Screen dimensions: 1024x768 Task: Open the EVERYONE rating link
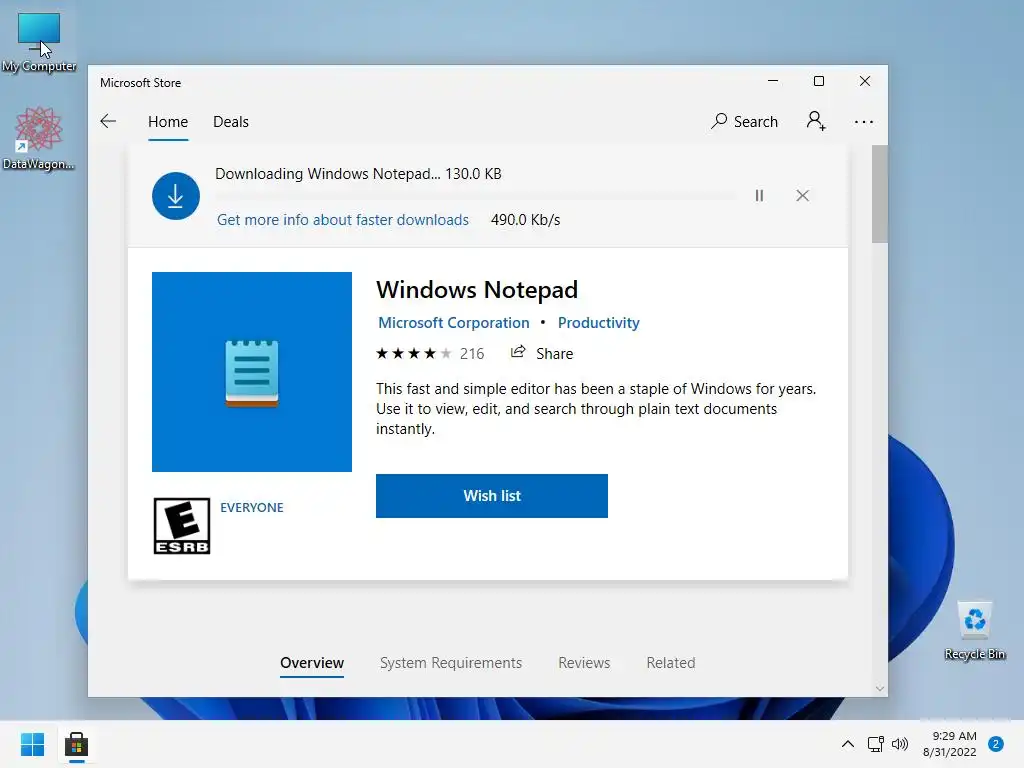point(251,507)
